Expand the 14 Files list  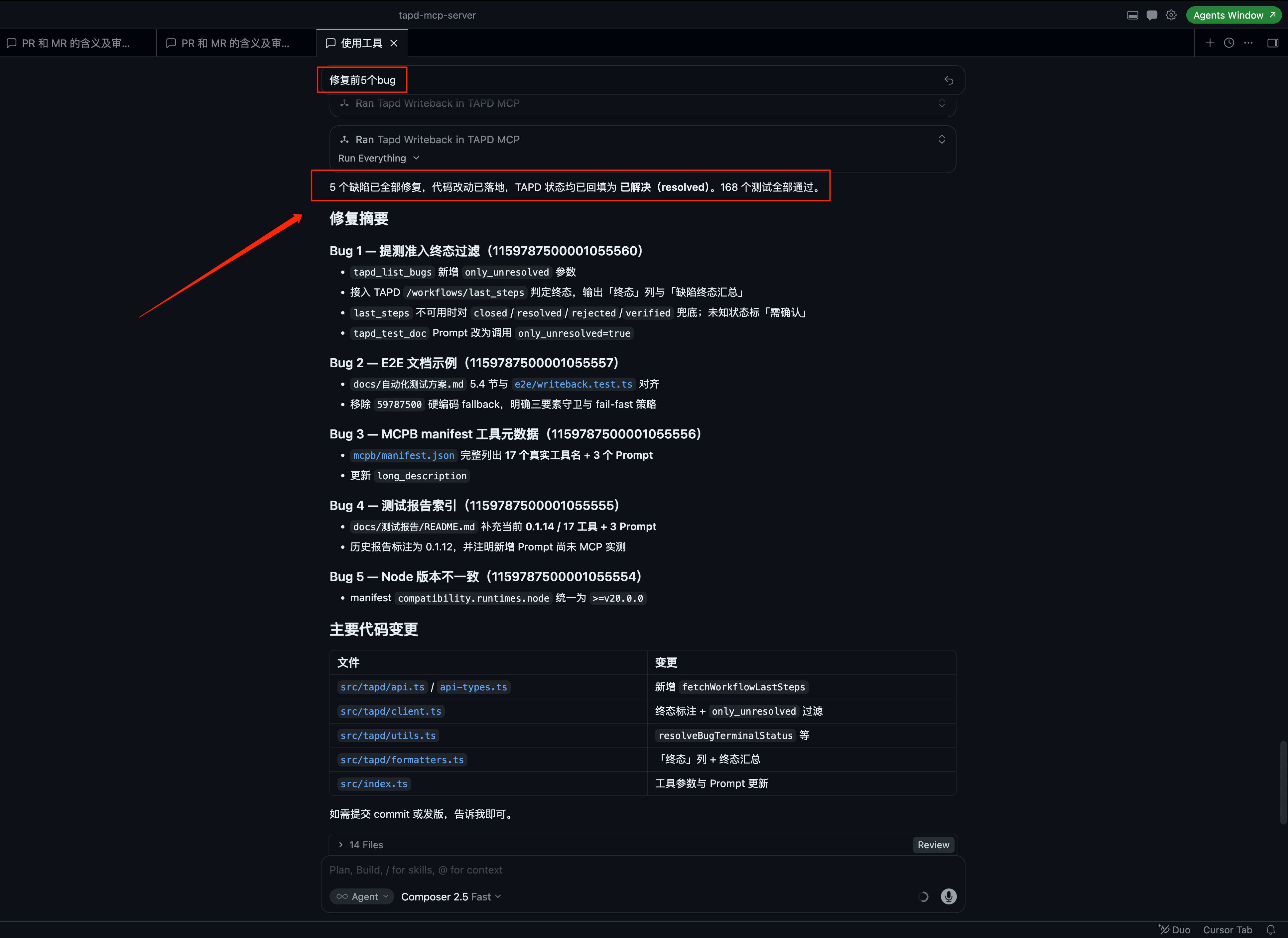point(360,845)
